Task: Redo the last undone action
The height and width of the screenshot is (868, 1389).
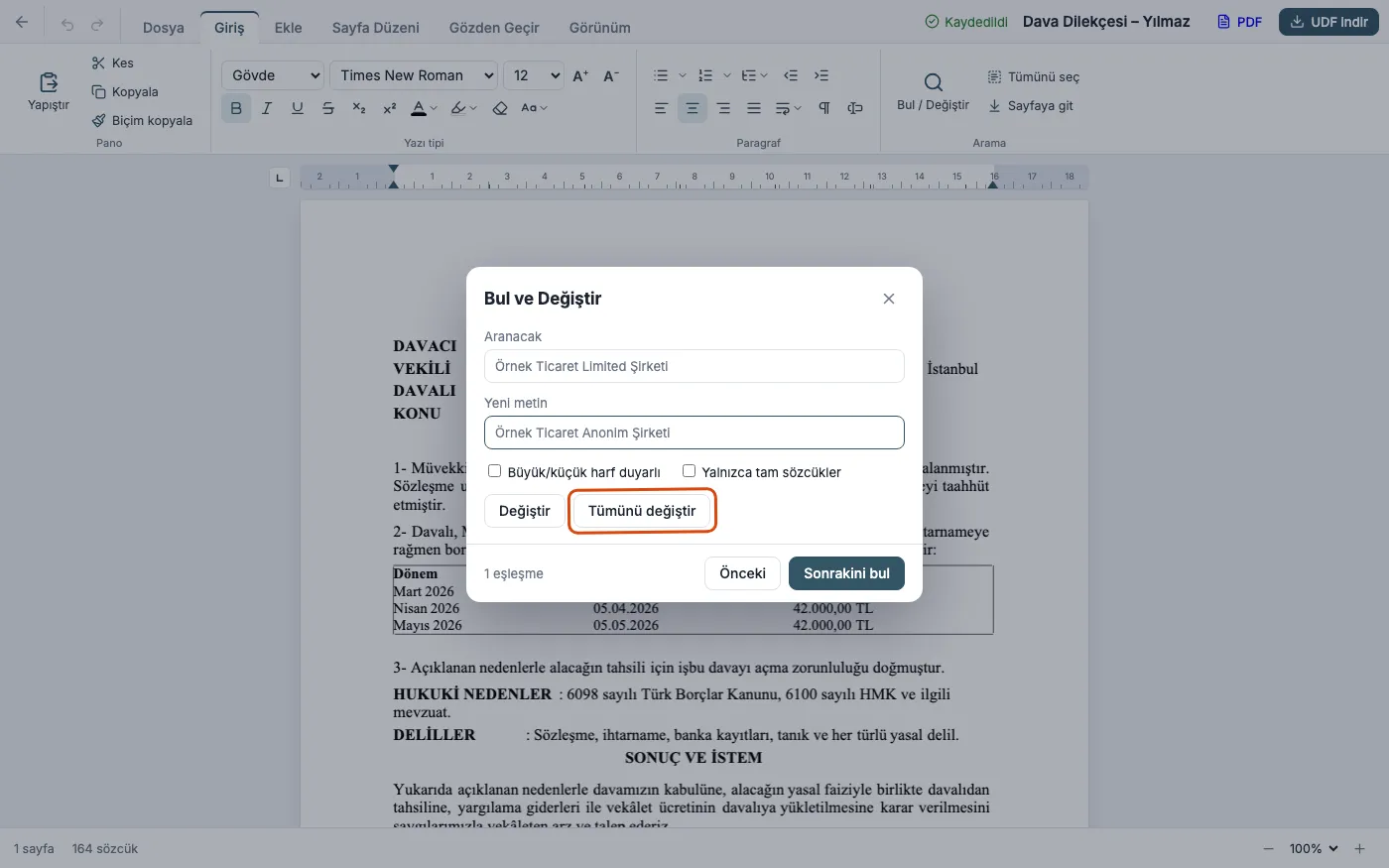Action: 97,25
